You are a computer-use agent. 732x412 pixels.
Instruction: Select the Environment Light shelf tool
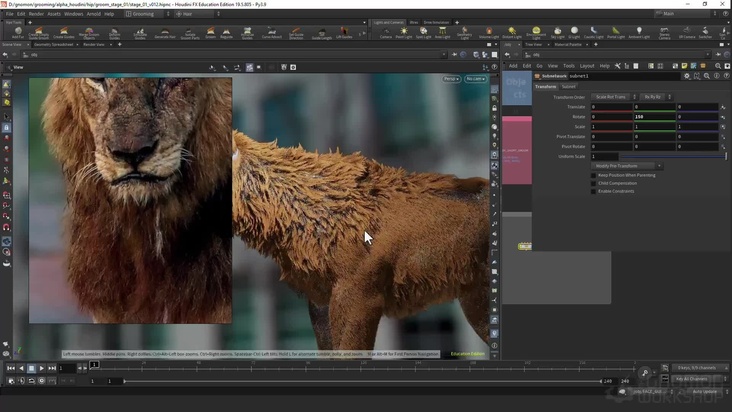pyautogui.click(x=536, y=32)
